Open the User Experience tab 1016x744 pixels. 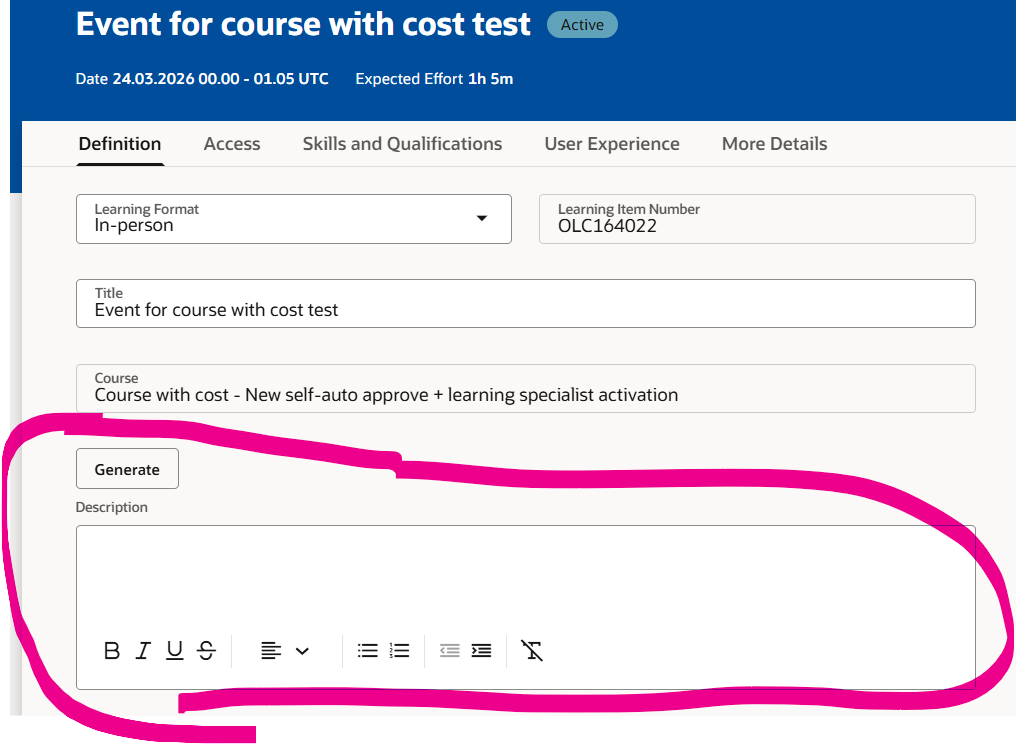tap(612, 144)
